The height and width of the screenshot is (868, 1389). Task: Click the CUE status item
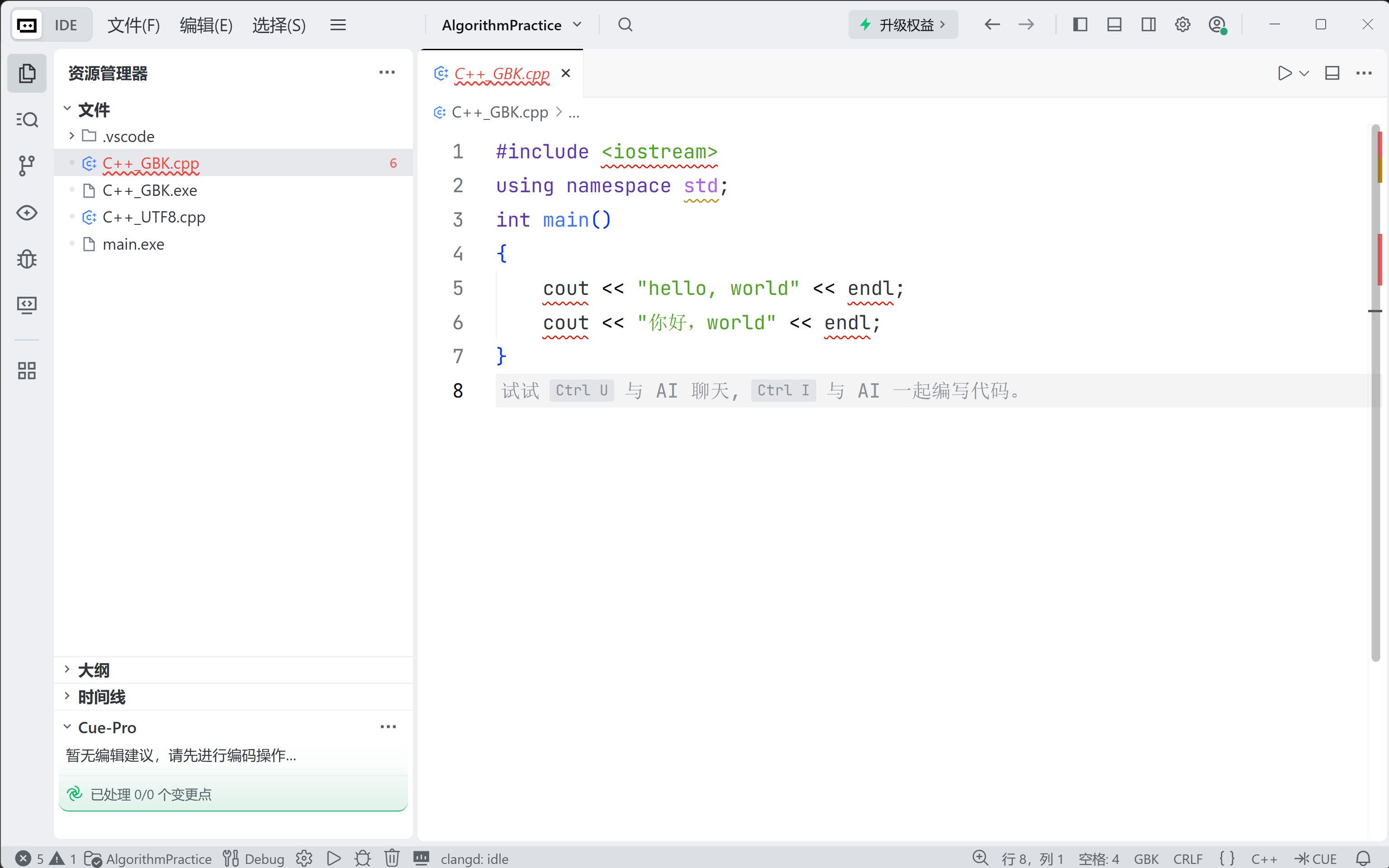[x=1316, y=859]
